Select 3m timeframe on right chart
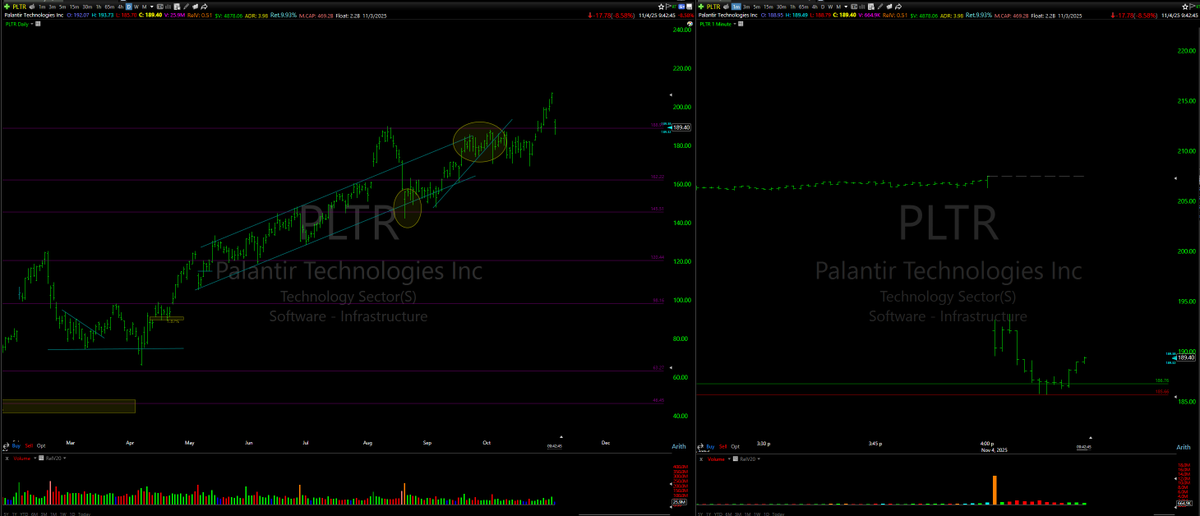This screenshot has height=516, width=1200. 746,6
